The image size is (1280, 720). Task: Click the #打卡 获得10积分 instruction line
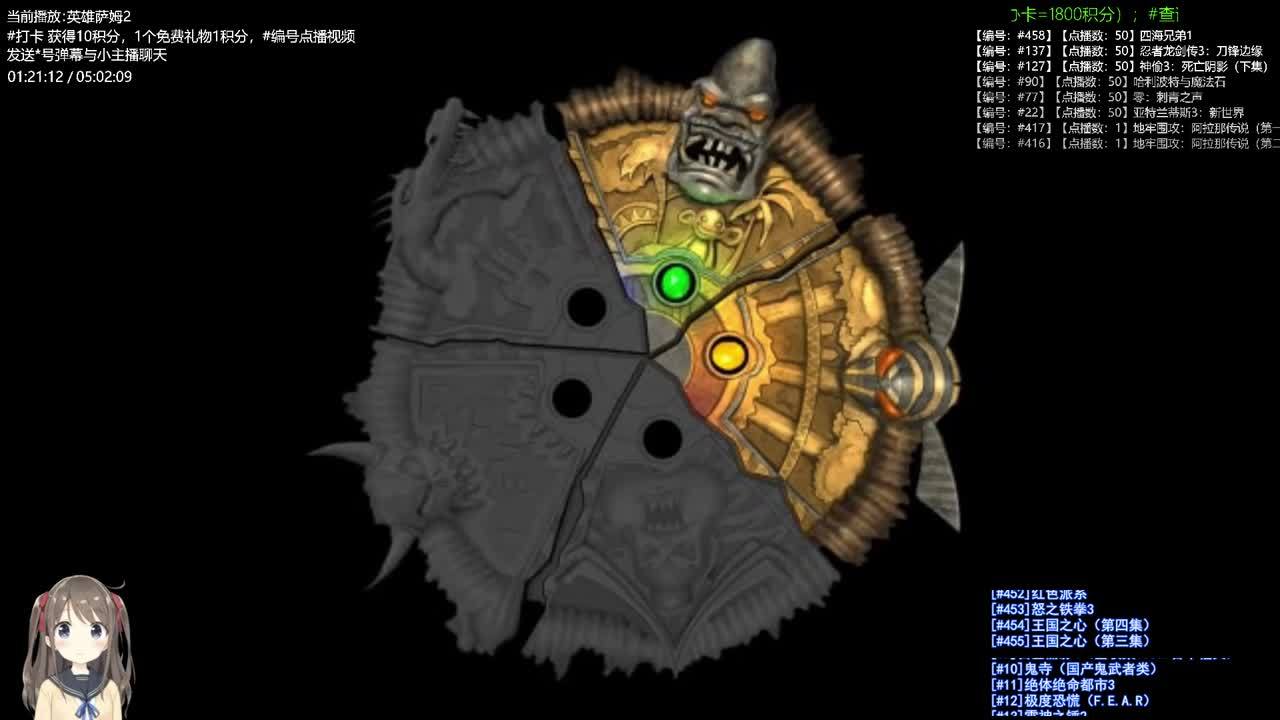181,37
